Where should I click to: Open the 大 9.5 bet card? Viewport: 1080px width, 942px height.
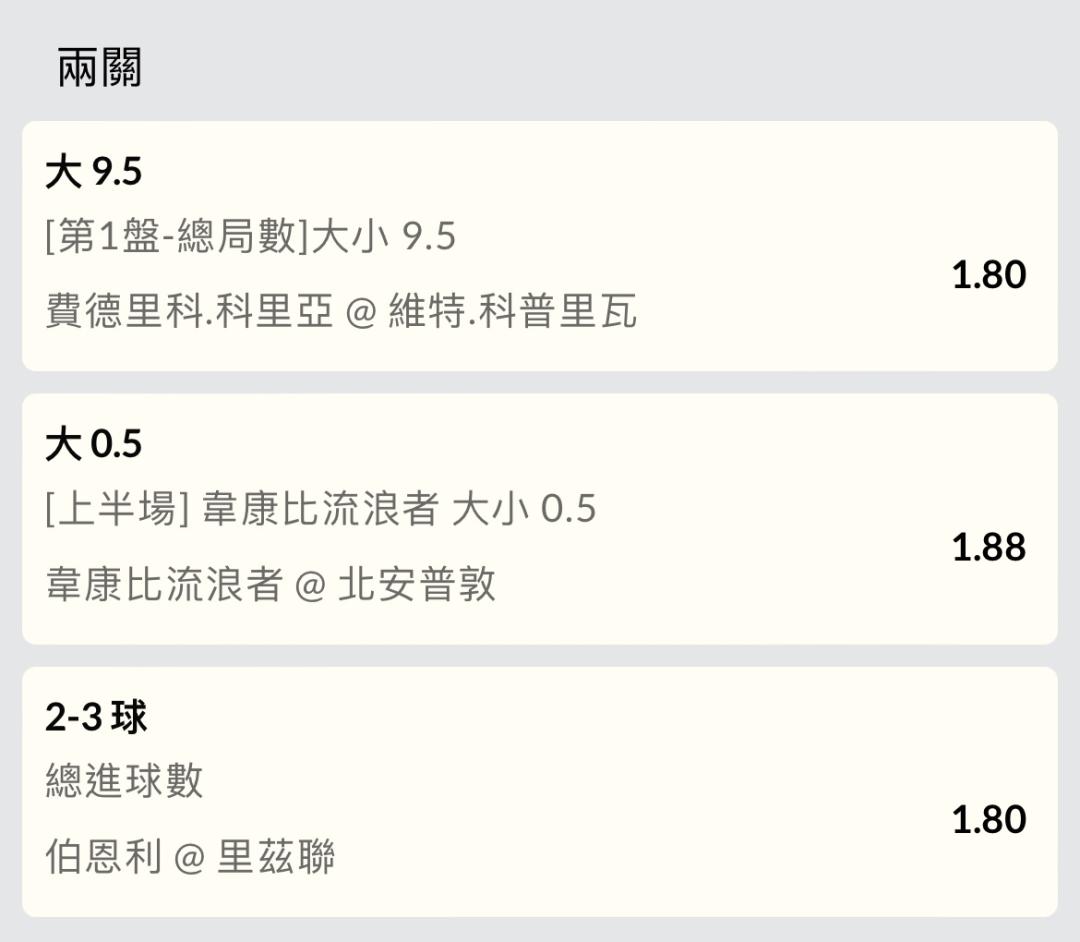click(x=539, y=246)
